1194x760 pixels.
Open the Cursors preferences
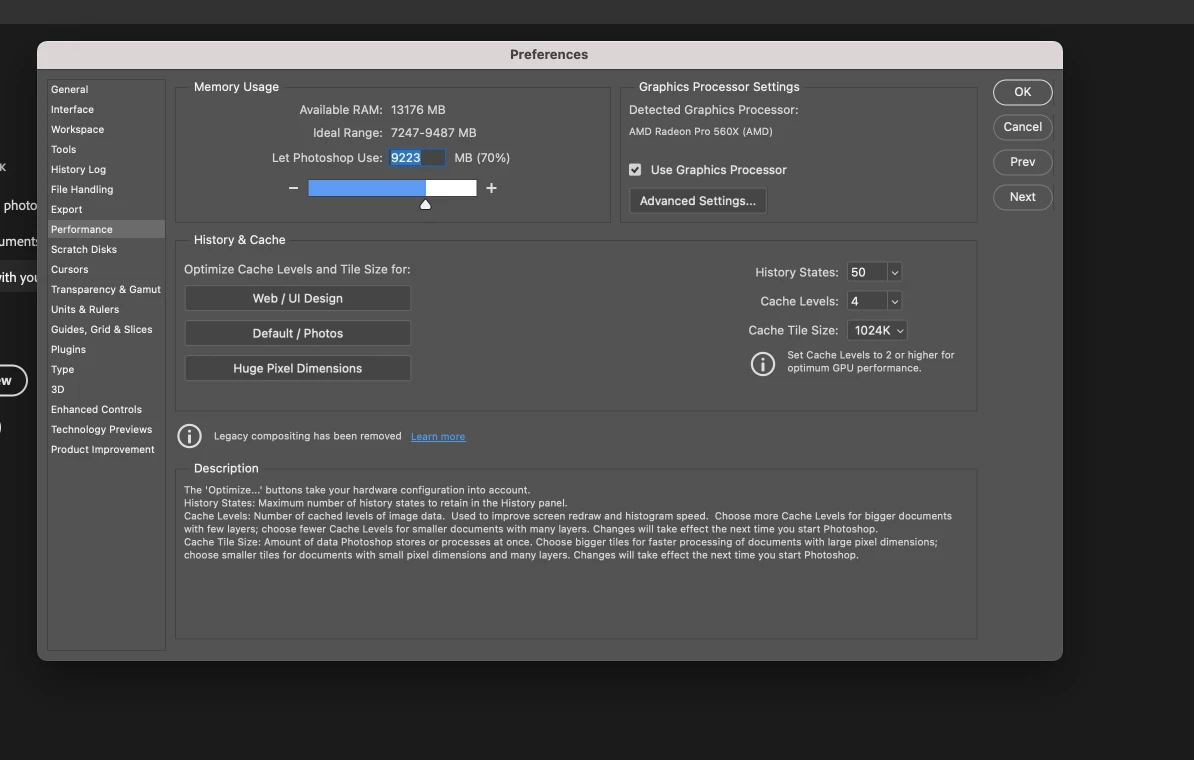(x=106, y=270)
